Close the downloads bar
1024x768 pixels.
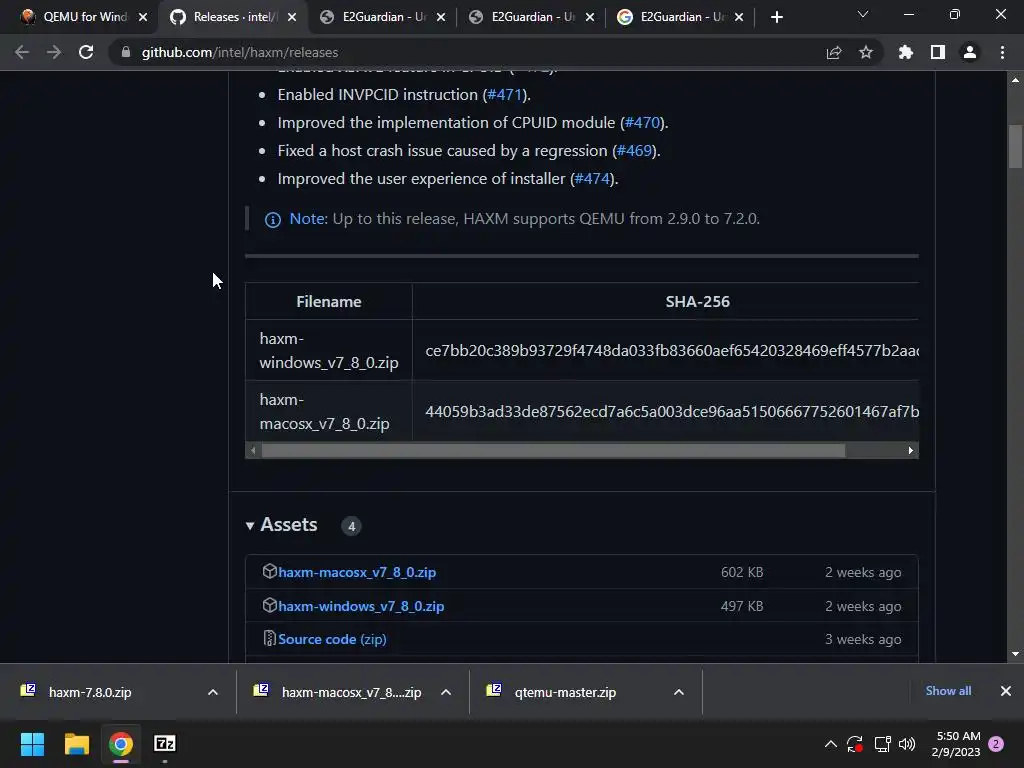coord(1006,691)
